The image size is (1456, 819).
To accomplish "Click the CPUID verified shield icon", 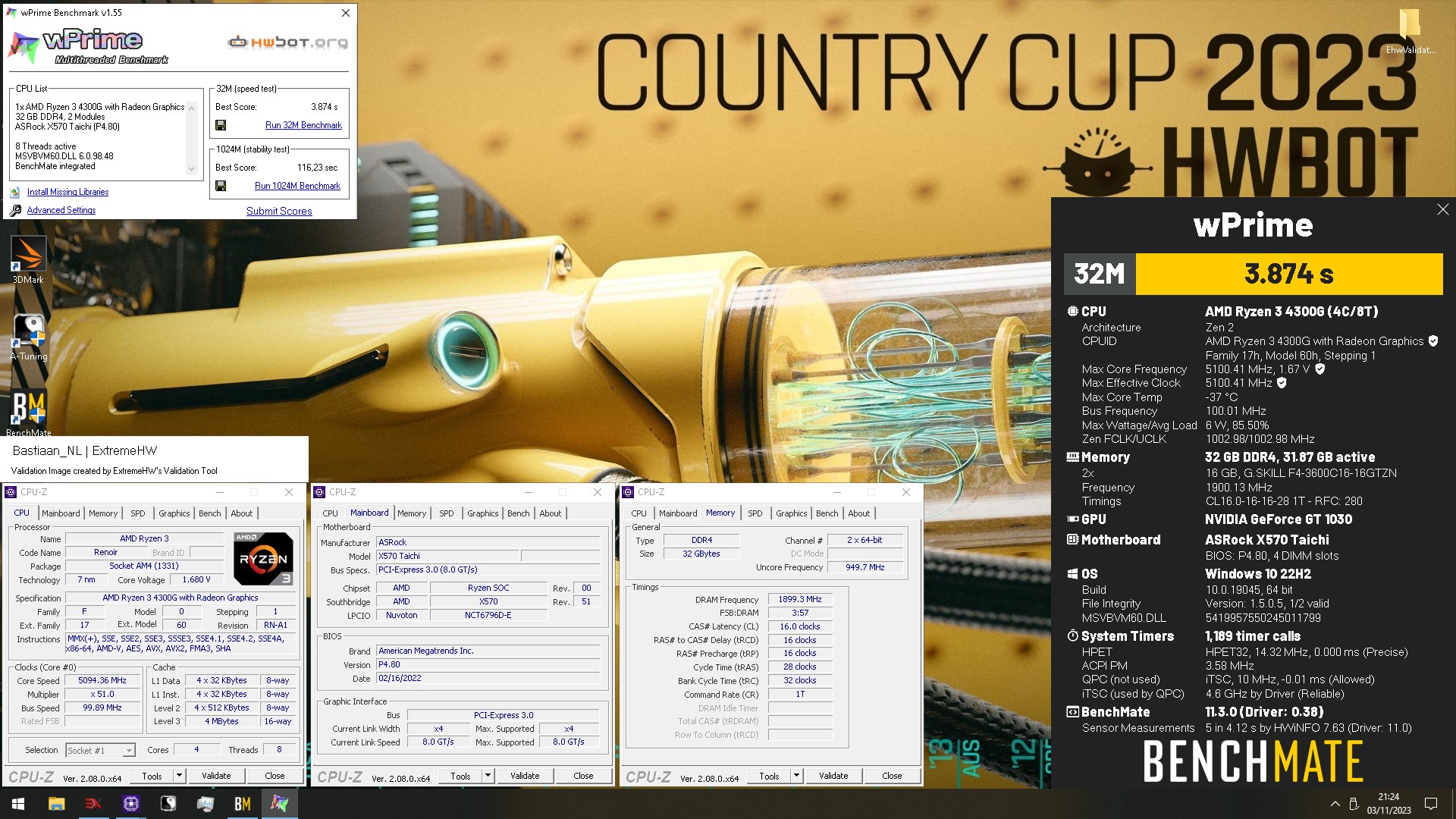I will tap(1433, 341).
